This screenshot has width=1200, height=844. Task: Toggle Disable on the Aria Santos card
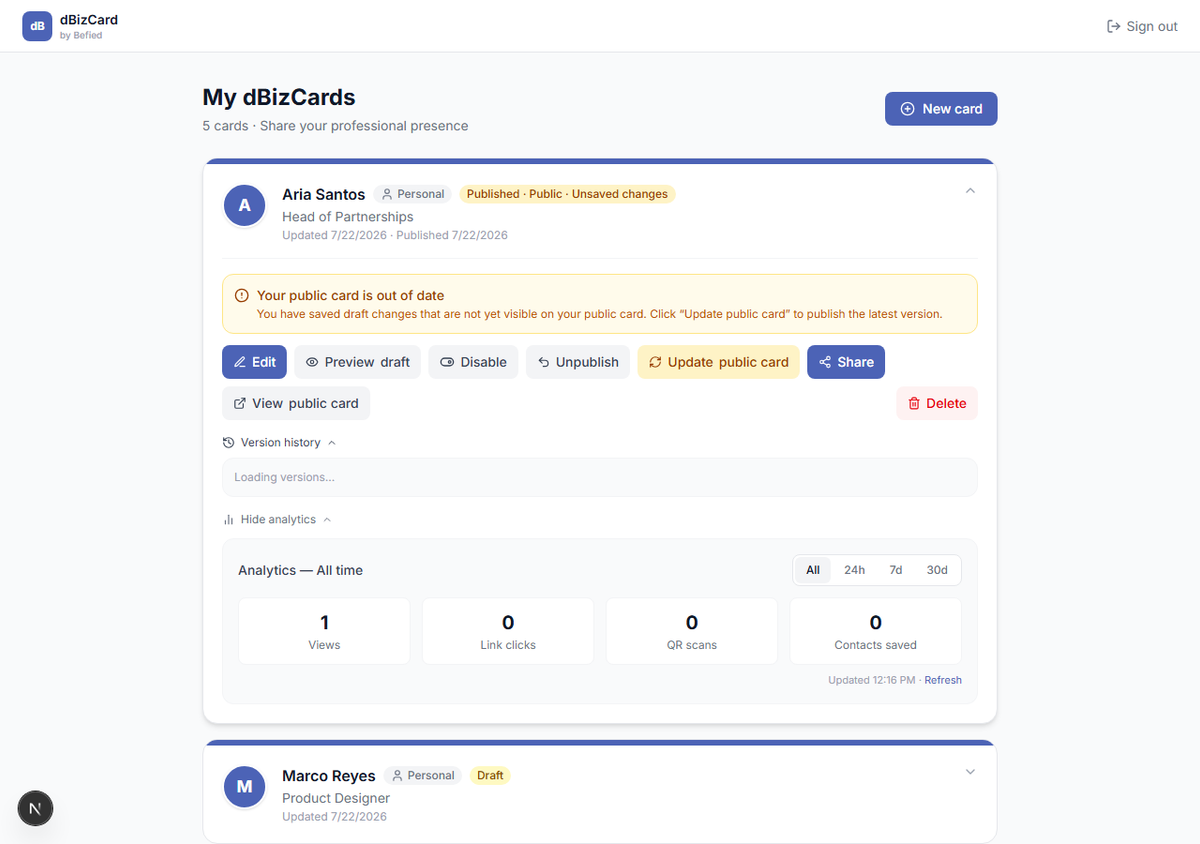pyautogui.click(x=473, y=362)
